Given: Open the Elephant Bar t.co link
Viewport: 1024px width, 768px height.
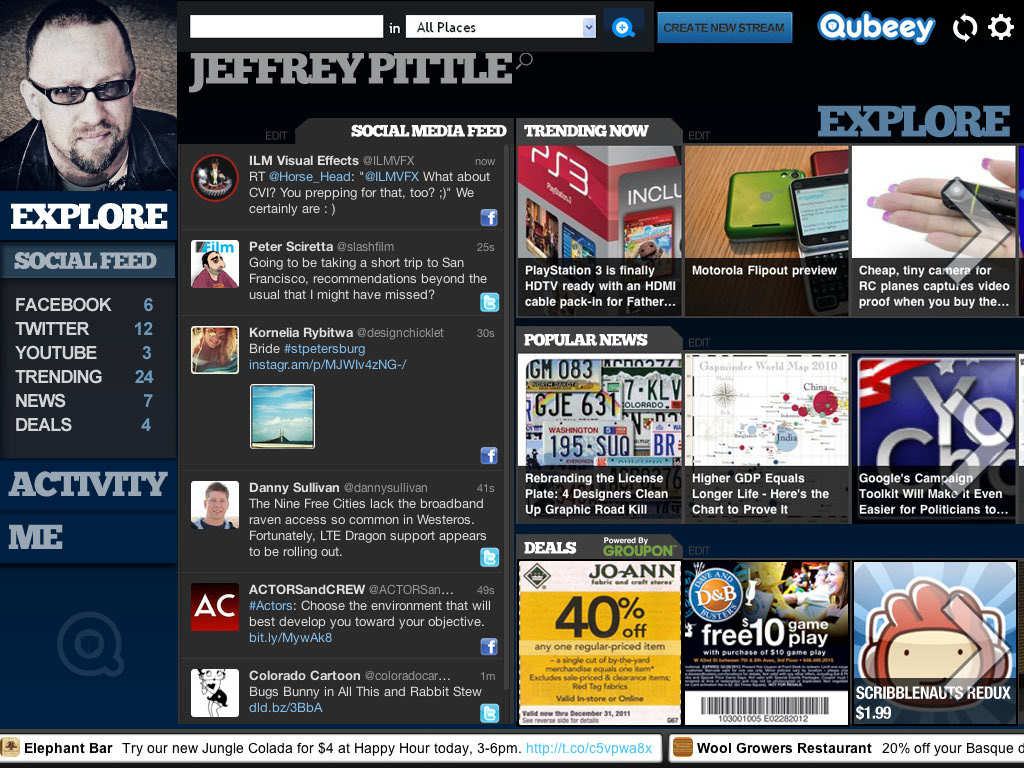Looking at the screenshot, I should [x=588, y=748].
